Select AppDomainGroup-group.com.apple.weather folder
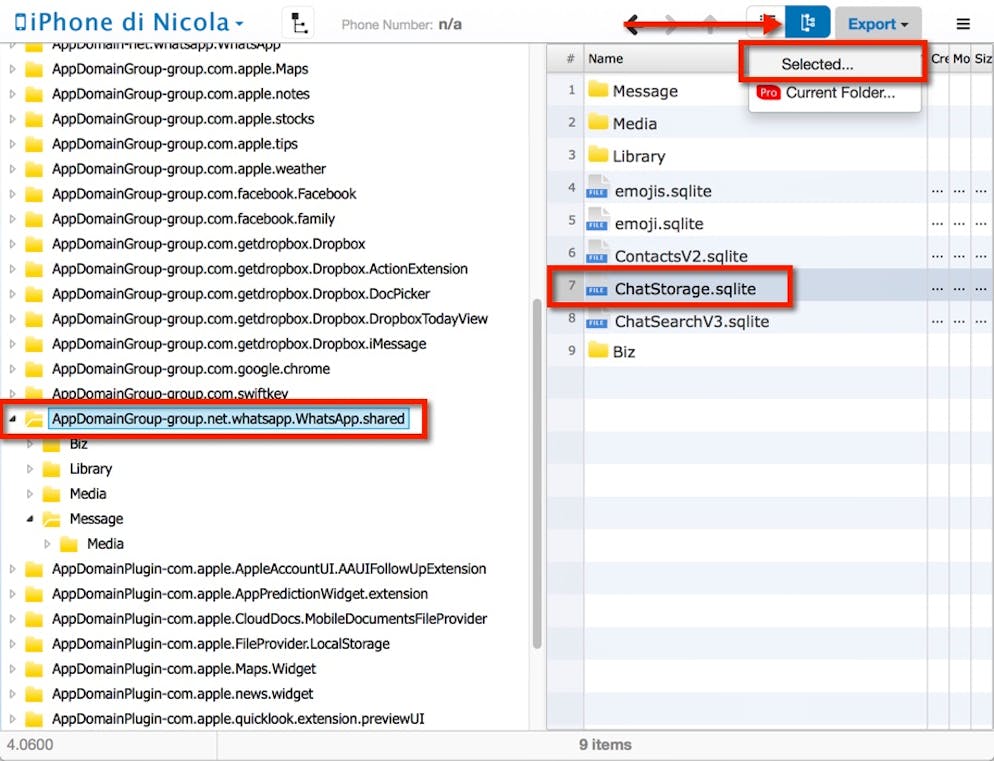Screen dimensions: 994x761 189,169
